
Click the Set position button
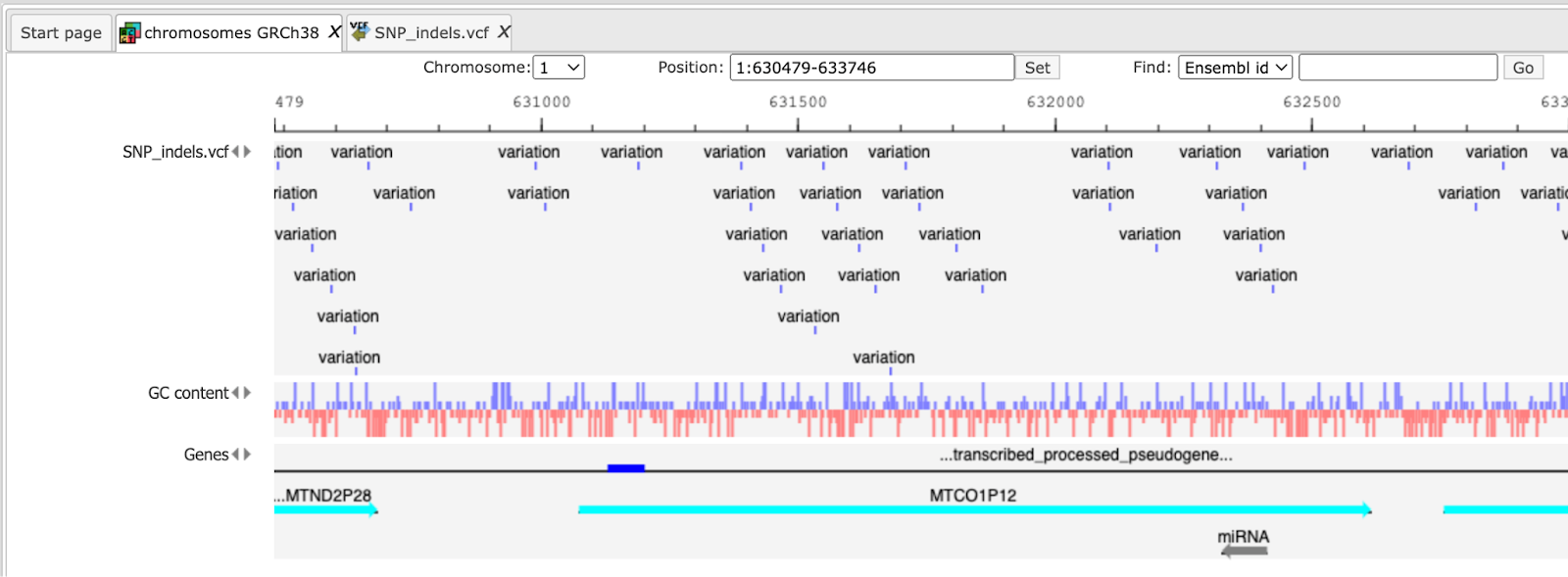click(1037, 68)
